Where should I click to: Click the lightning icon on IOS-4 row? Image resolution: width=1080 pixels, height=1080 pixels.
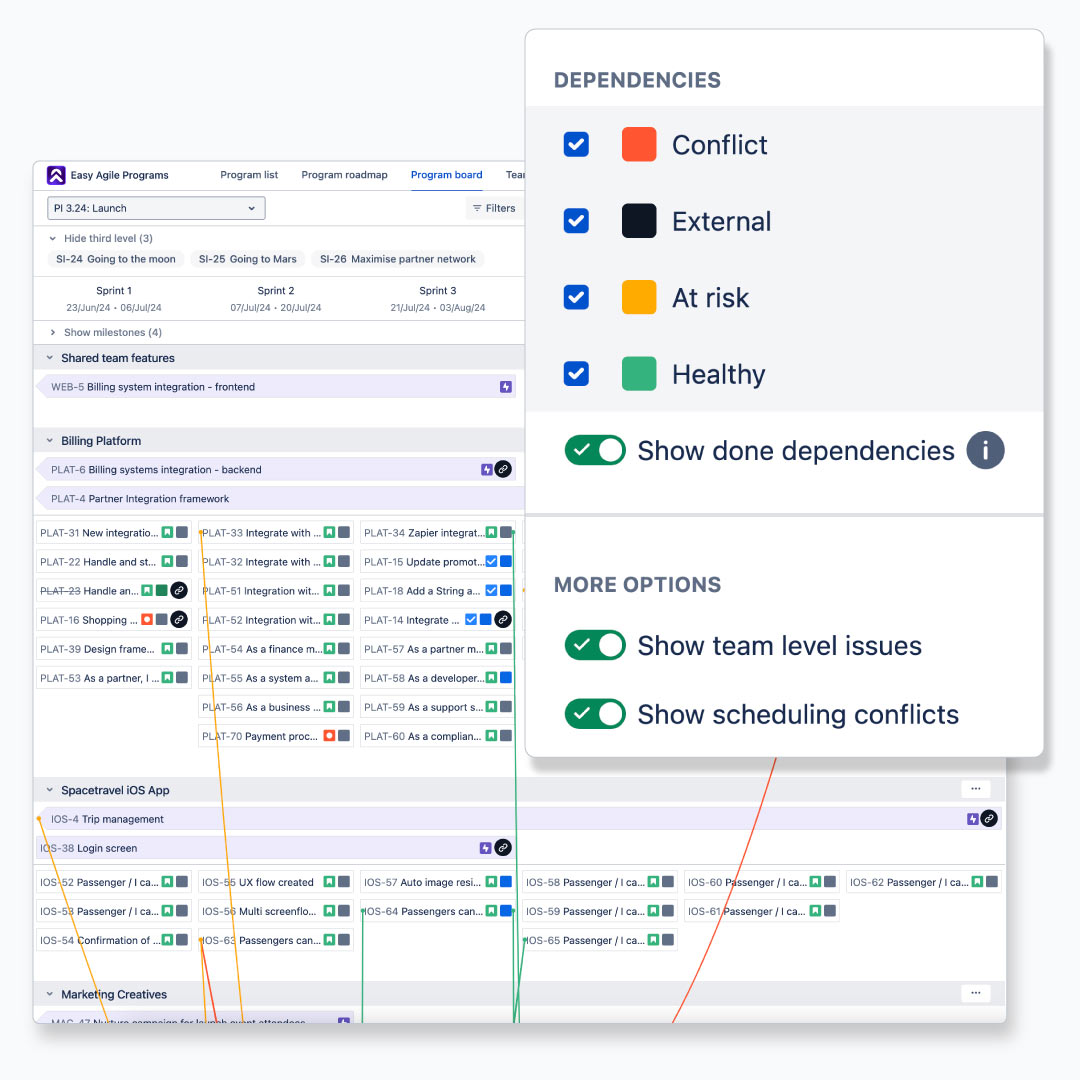pyautogui.click(x=973, y=819)
